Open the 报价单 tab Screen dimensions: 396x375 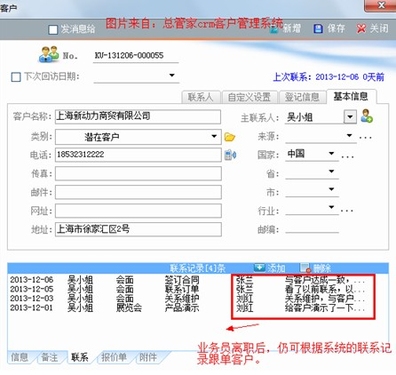(114, 357)
